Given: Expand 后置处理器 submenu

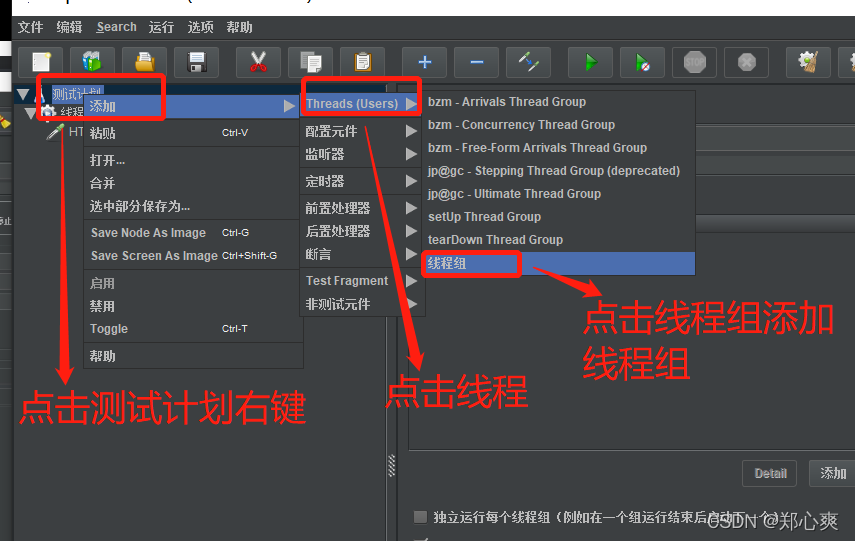Looking at the screenshot, I should click(362, 231).
